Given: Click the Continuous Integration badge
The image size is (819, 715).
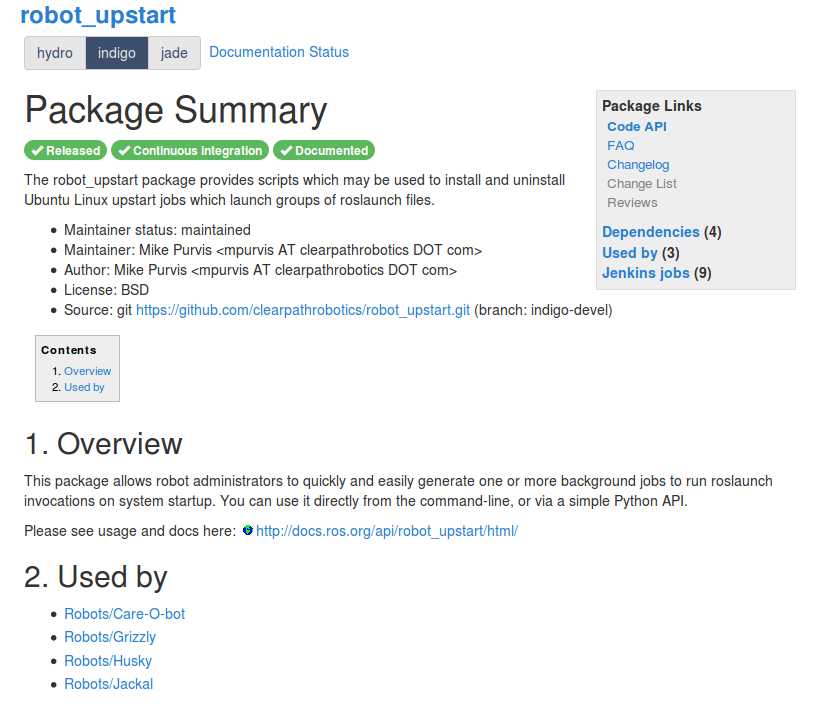Looking at the screenshot, I should point(190,150).
